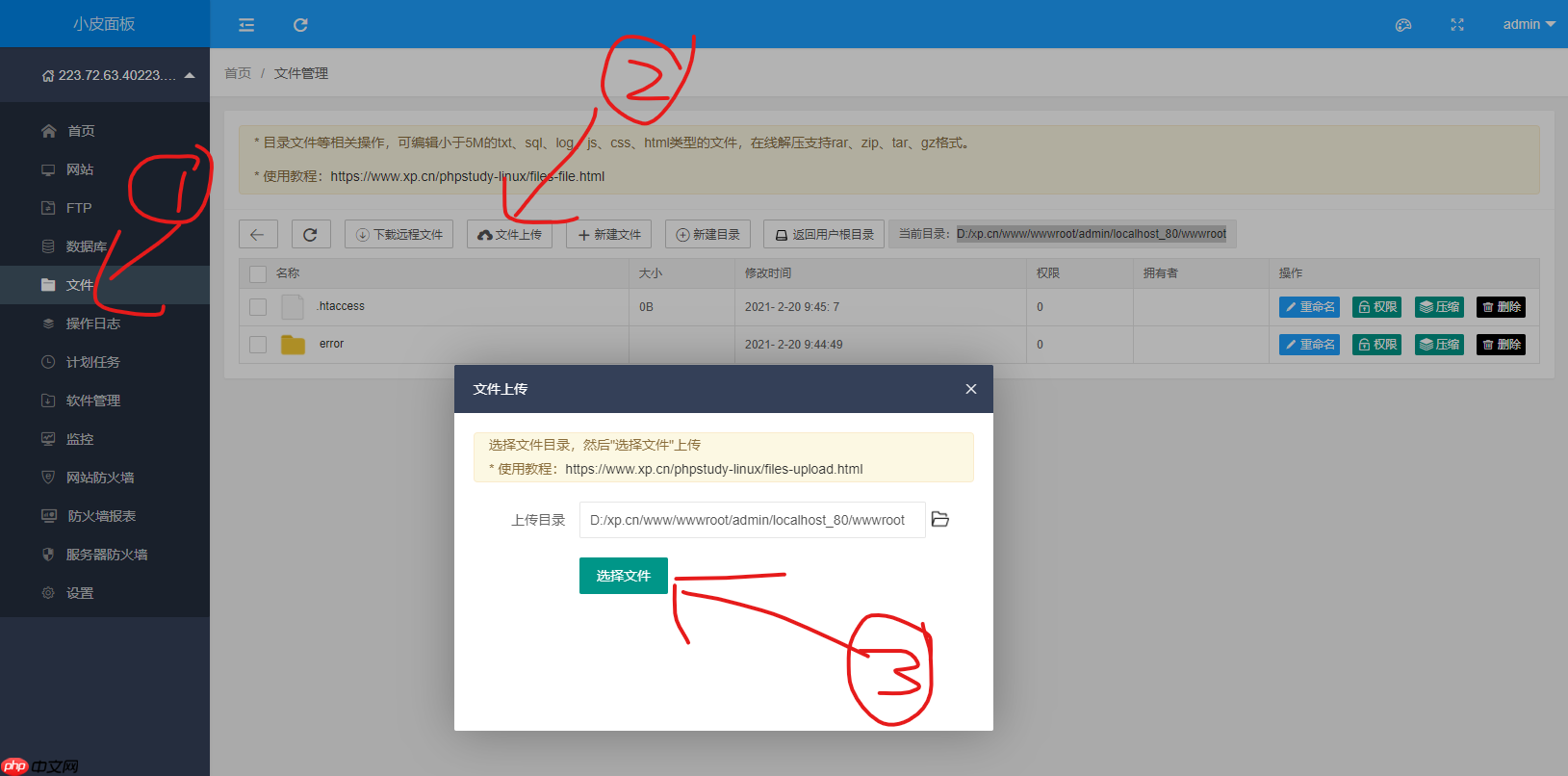
Task: Click 权限 for .htaccess
Action: tap(1376, 307)
